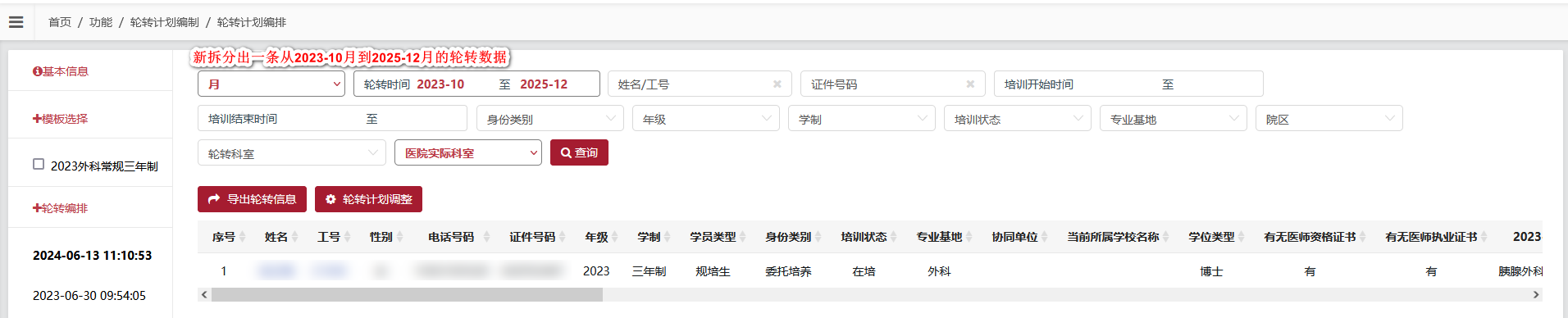The width and height of the screenshot is (1568, 318).
Task: Toggle the hamburger sidebar menu icon
Action: pyautogui.click(x=16, y=22)
